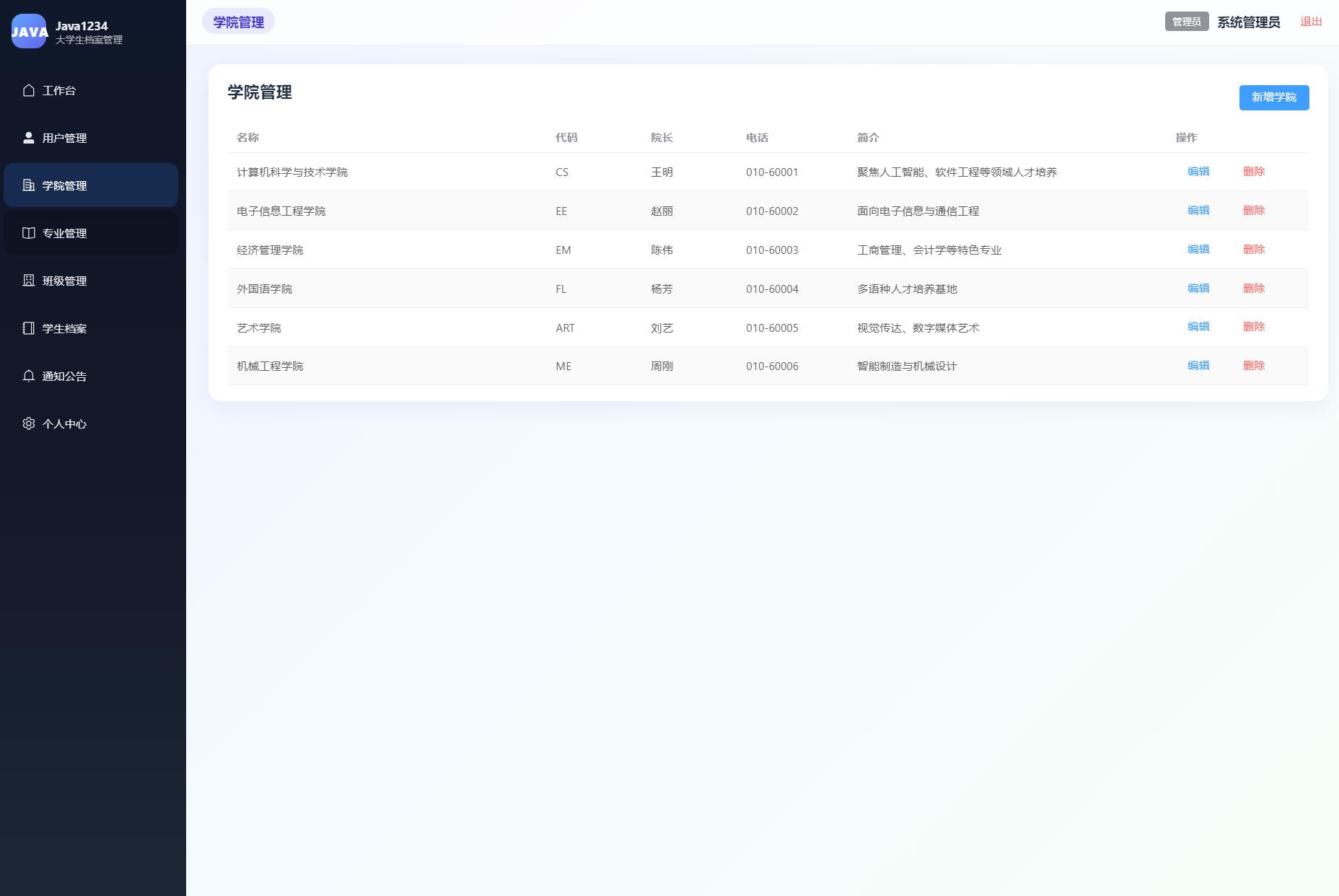Click the 退出 logout link
This screenshot has width=1339, height=896.
(1311, 22)
